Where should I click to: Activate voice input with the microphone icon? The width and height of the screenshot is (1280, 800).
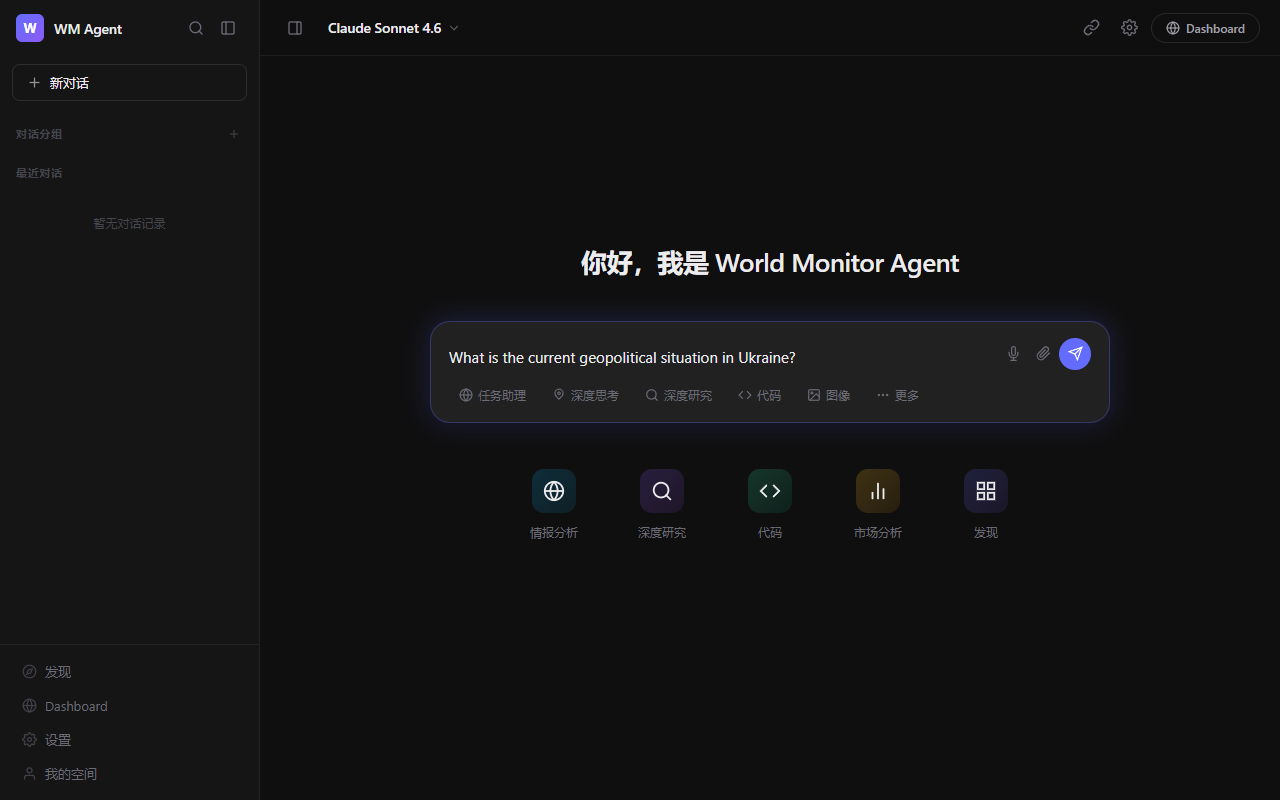click(x=1013, y=354)
